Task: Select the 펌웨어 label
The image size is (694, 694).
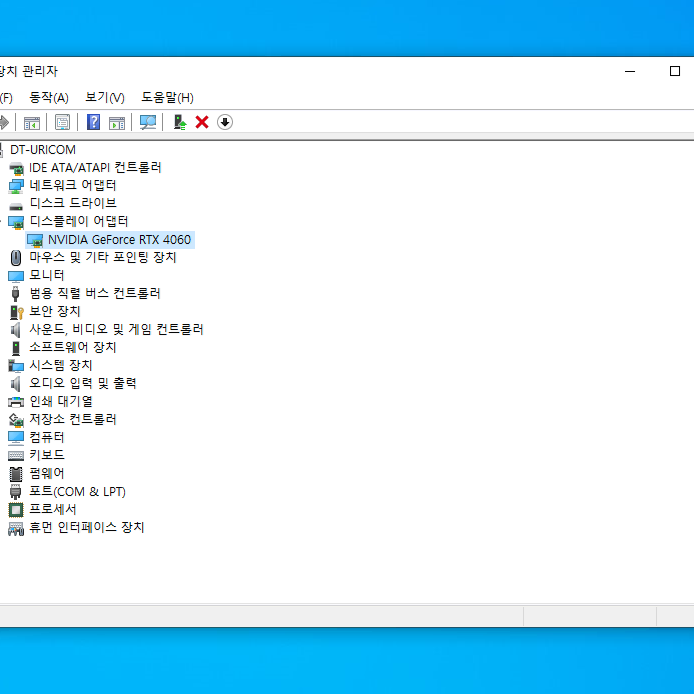Action: tap(47, 473)
